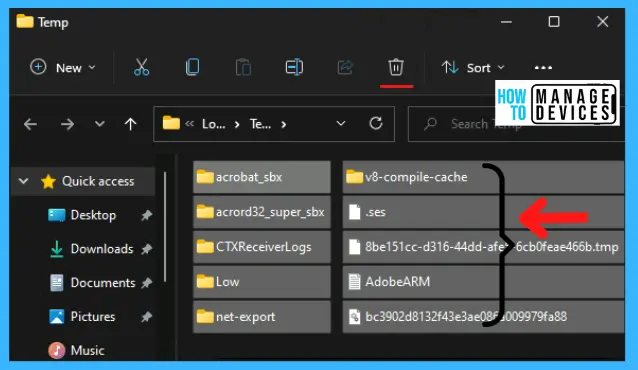This screenshot has height=370, width=638.
Task: Go up one folder level
Action: click(x=130, y=124)
